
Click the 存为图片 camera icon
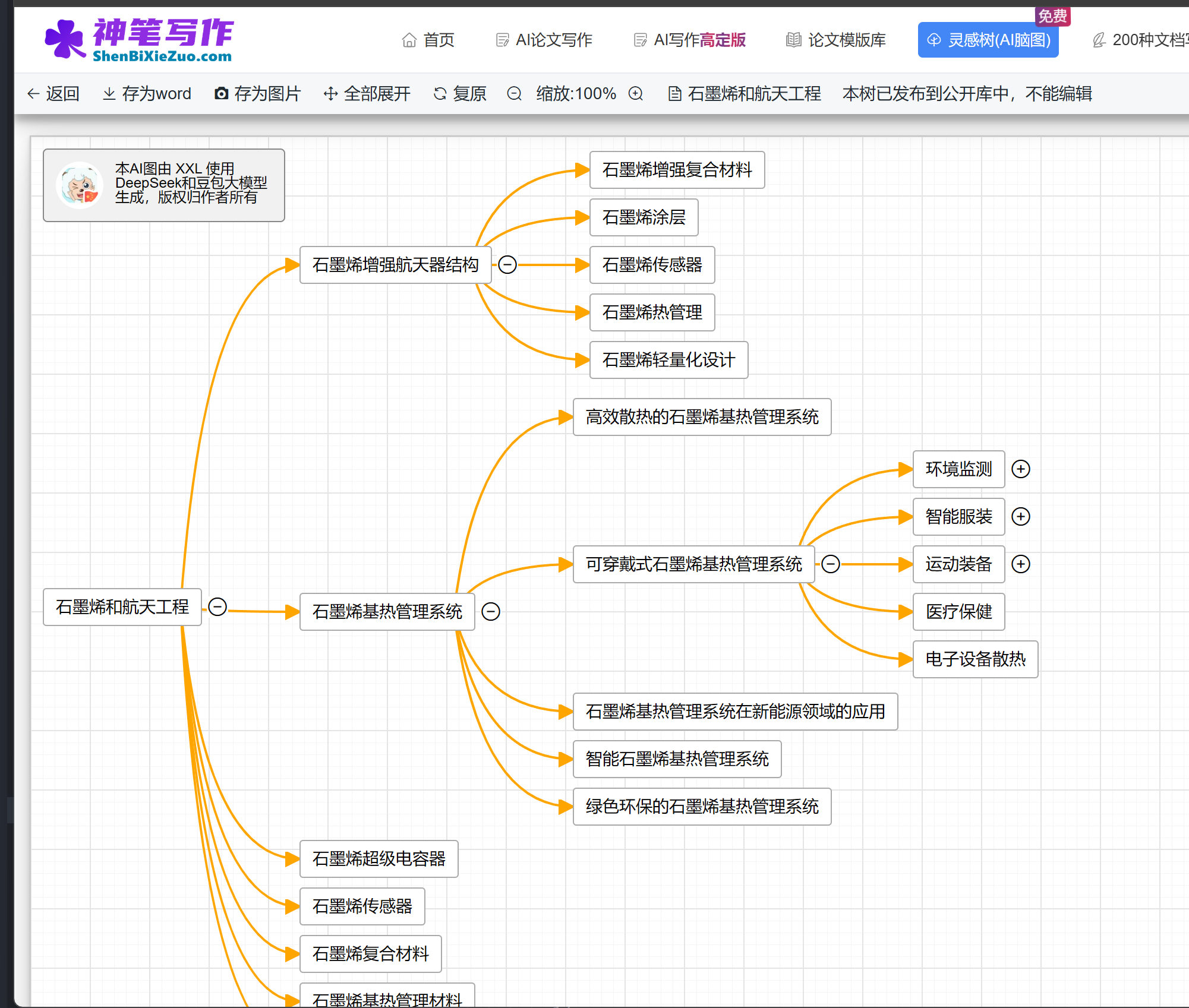(221, 94)
